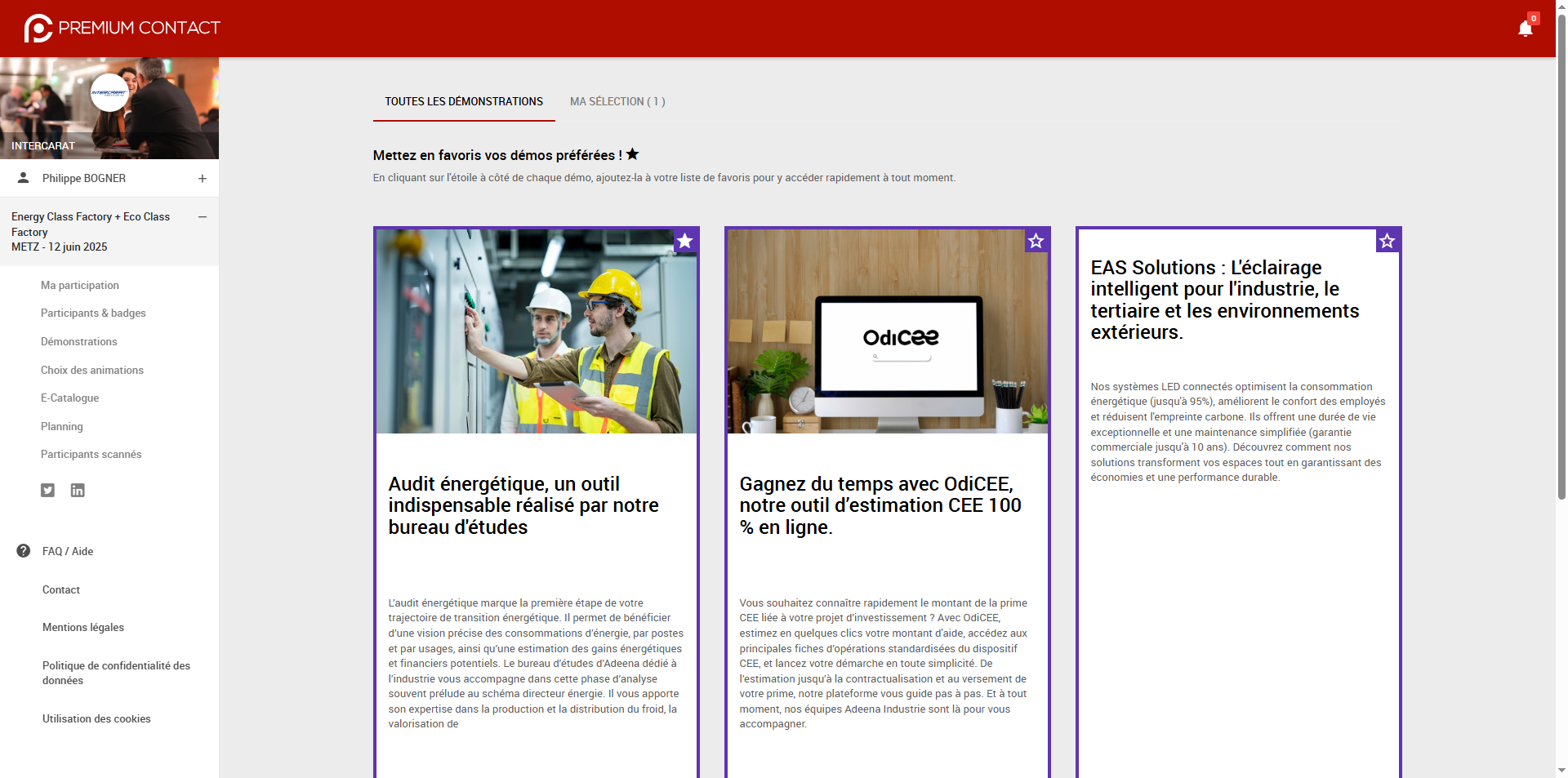Unfavorite the Audit énergétique demo star

coord(685,241)
